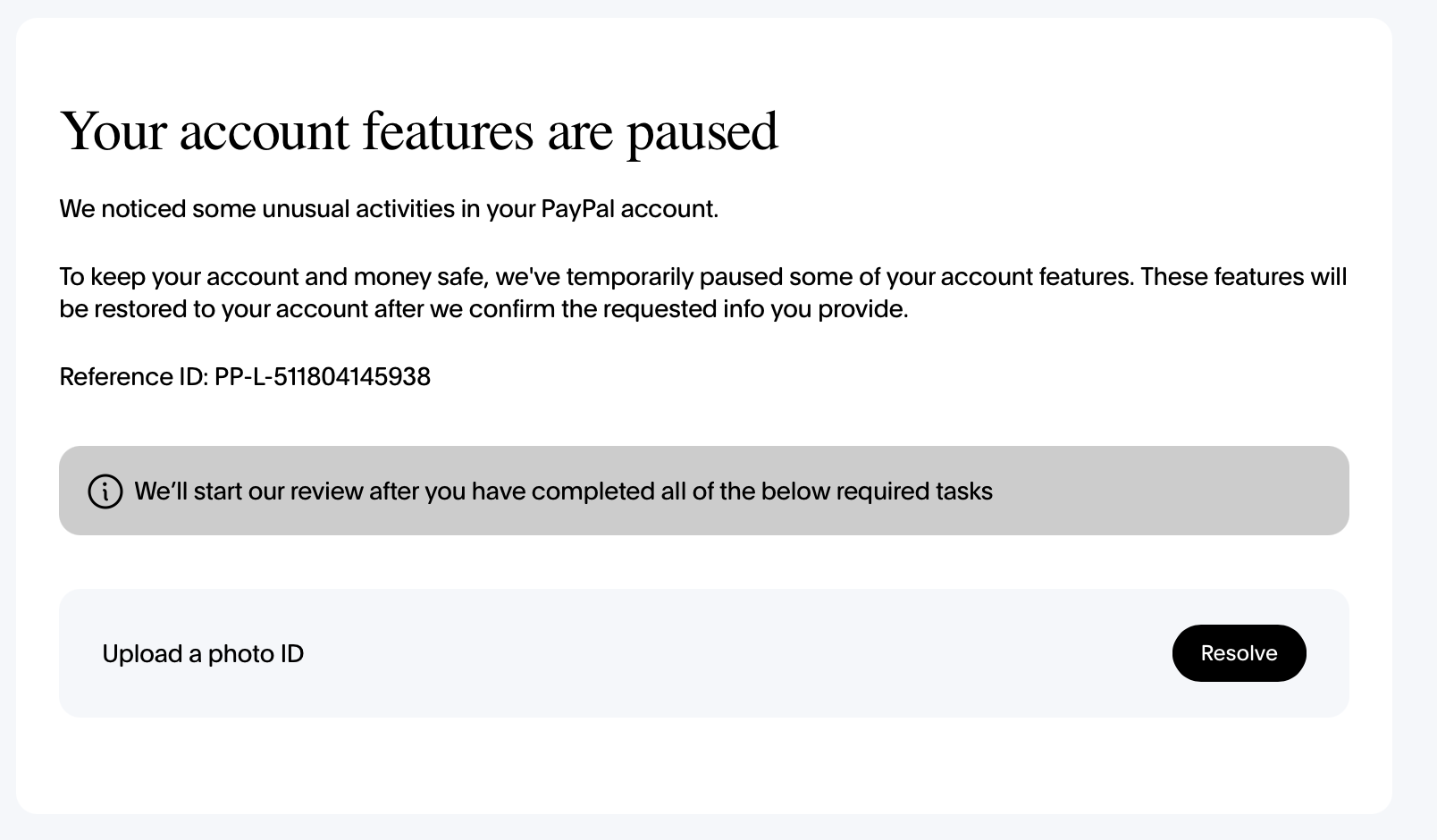This screenshot has height=840, width=1437.
Task: Click the word "paused" in the heading
Action: click(702, 132)
